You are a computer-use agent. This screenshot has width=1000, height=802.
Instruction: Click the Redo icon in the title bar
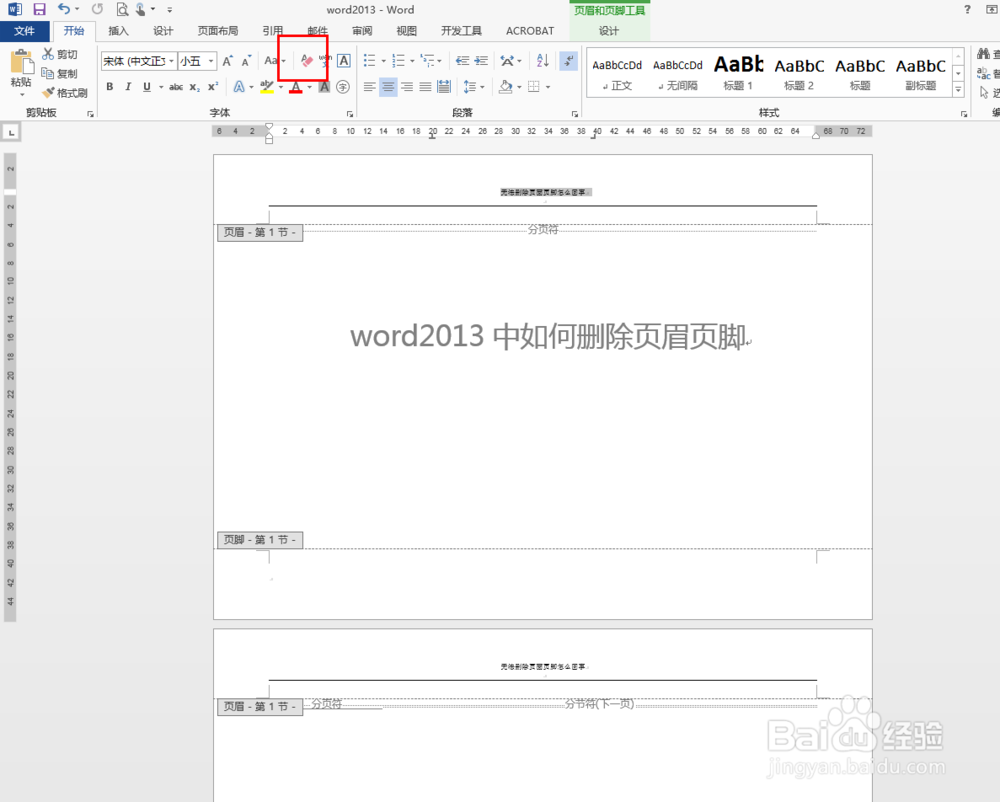[x=97, y=9]
